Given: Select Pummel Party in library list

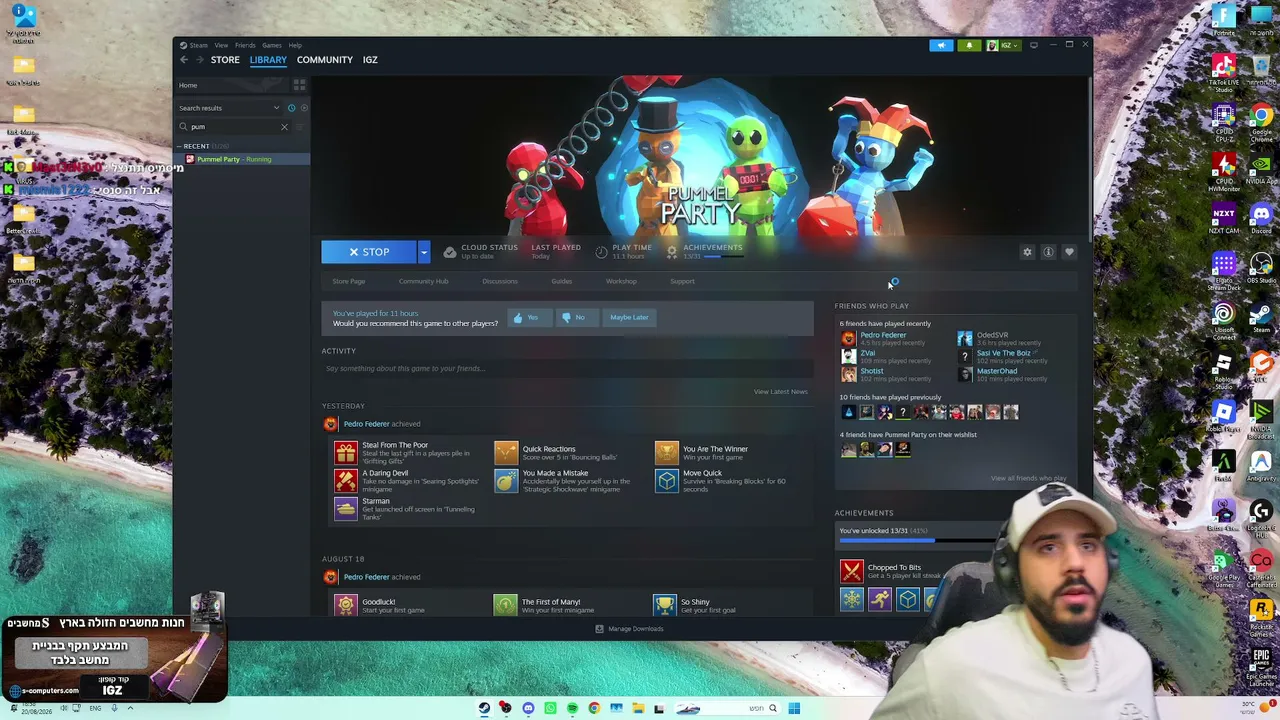Looking at the screenshot, I should coord(241,160).
